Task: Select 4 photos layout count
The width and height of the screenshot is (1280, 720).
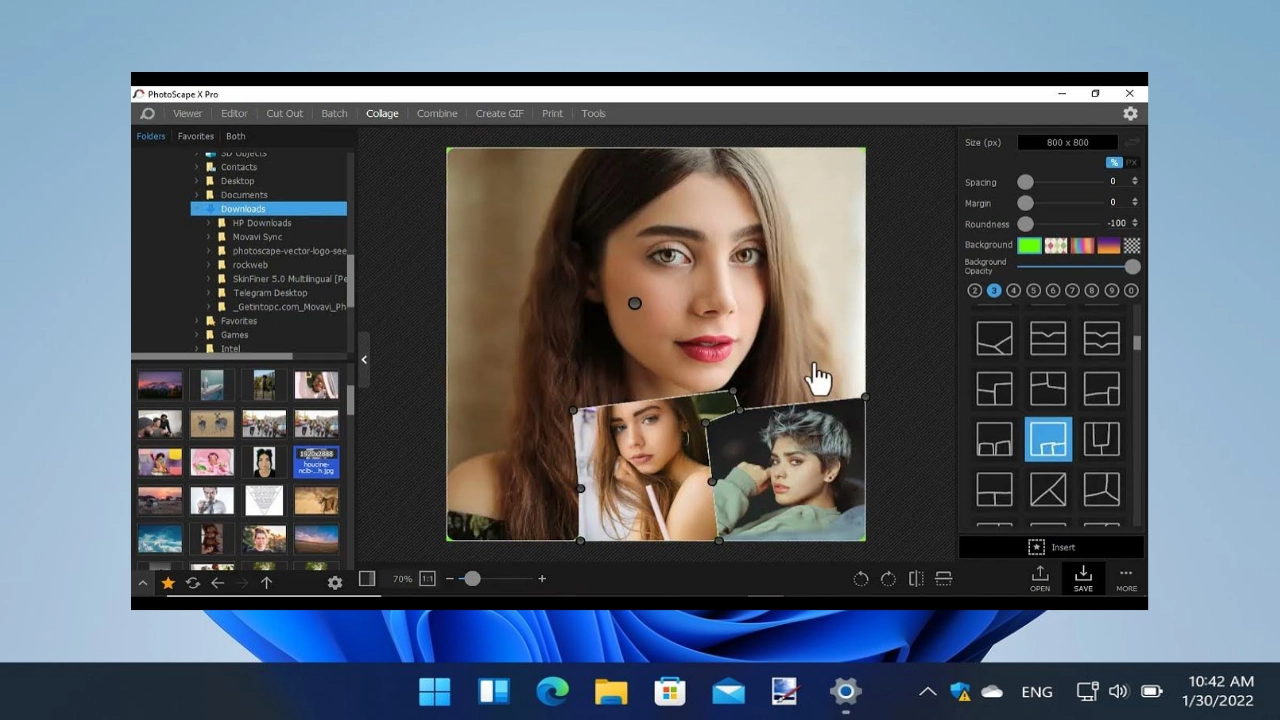Action: pyautogui.click(x=1013, y=291)
